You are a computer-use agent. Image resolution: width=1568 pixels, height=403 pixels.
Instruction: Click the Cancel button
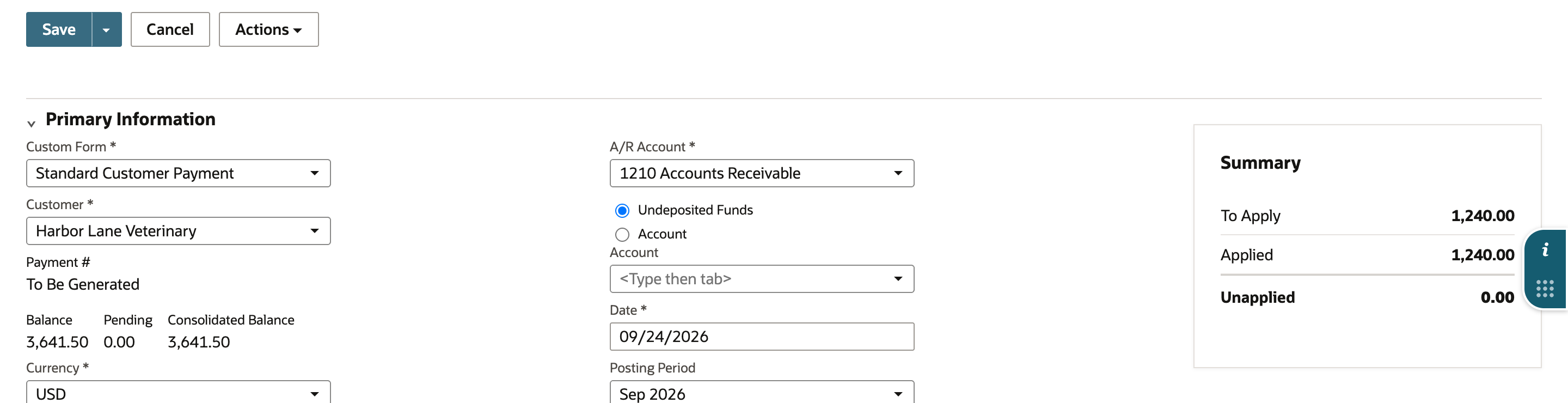click(x=170, y=29)
